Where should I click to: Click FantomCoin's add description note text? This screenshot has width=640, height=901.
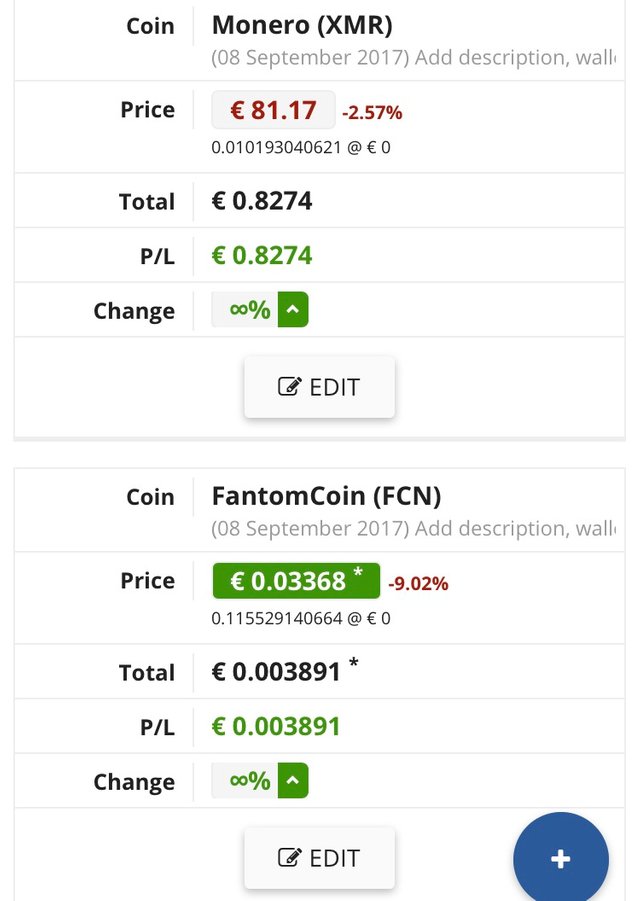(x=414, y=529)
